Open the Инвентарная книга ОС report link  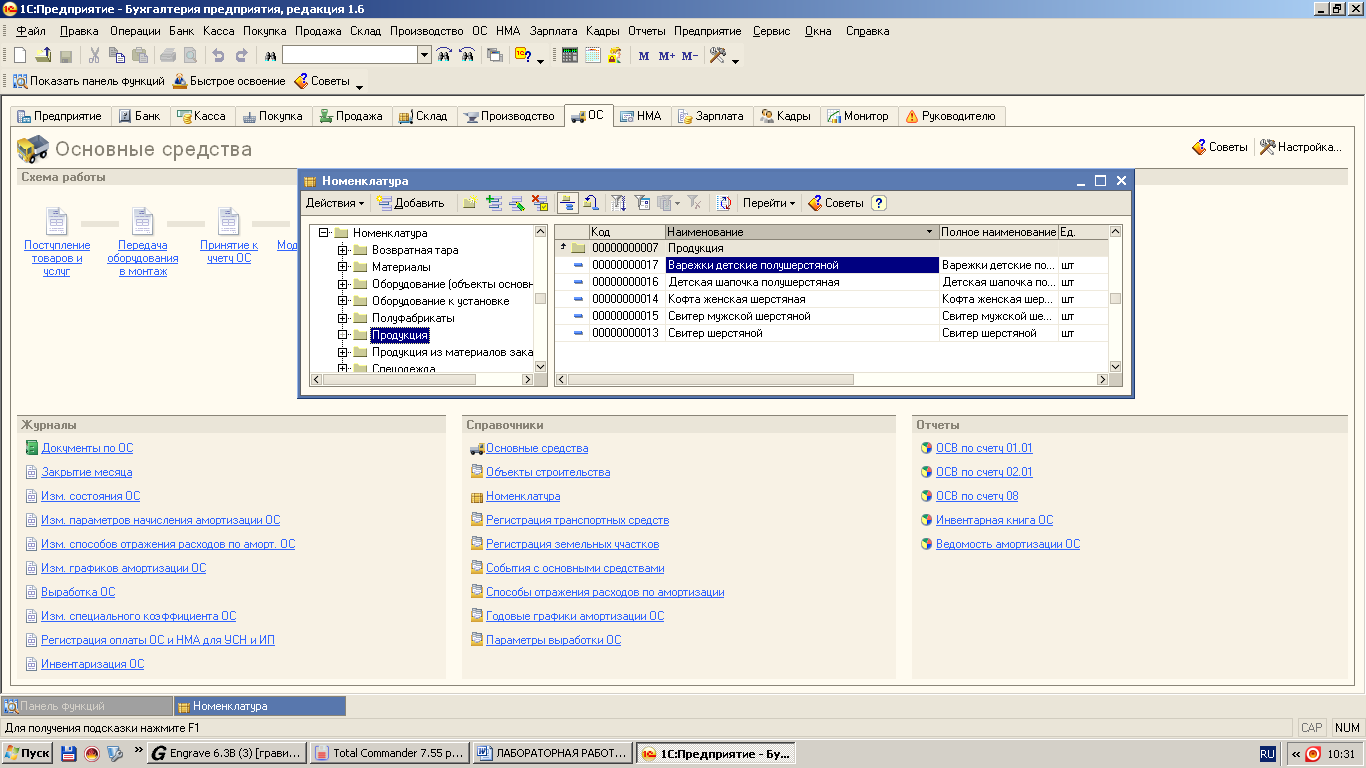[994, 520]
